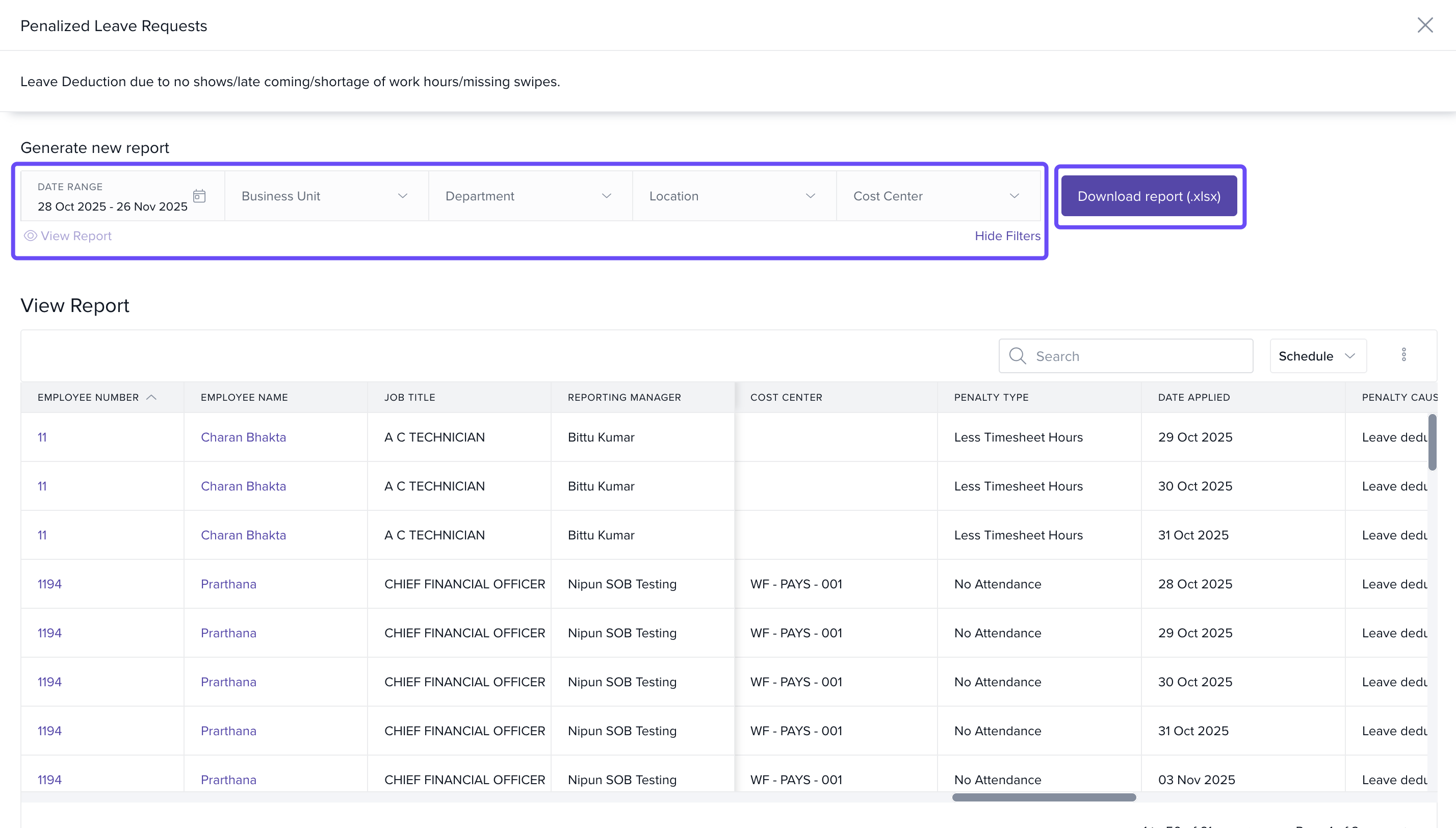Close the Penalized Leave Requests dialog
1456x828 pixels.
tap(1425, 25)
